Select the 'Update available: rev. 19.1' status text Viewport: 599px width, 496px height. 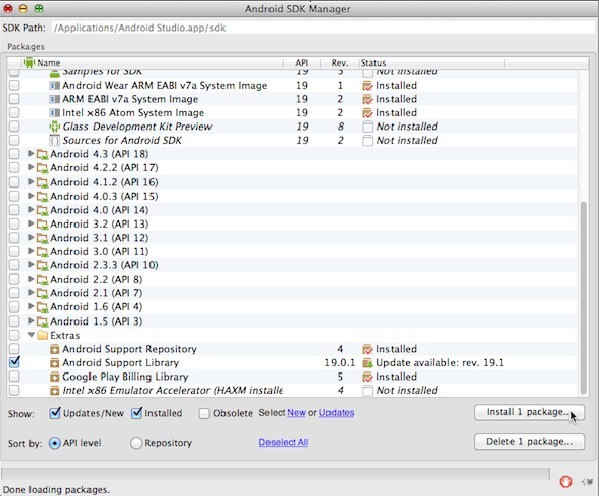[440, 363]
